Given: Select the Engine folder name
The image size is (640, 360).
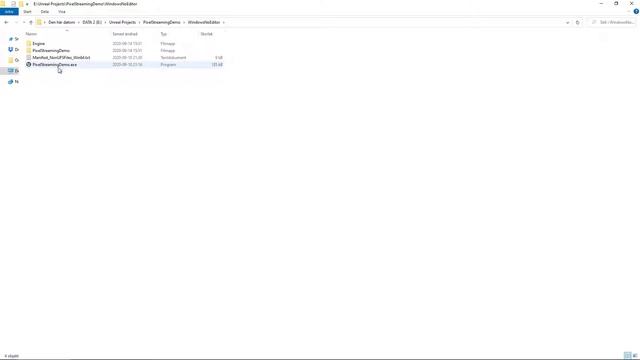Looking at the screenshot, I should (39, 43).
